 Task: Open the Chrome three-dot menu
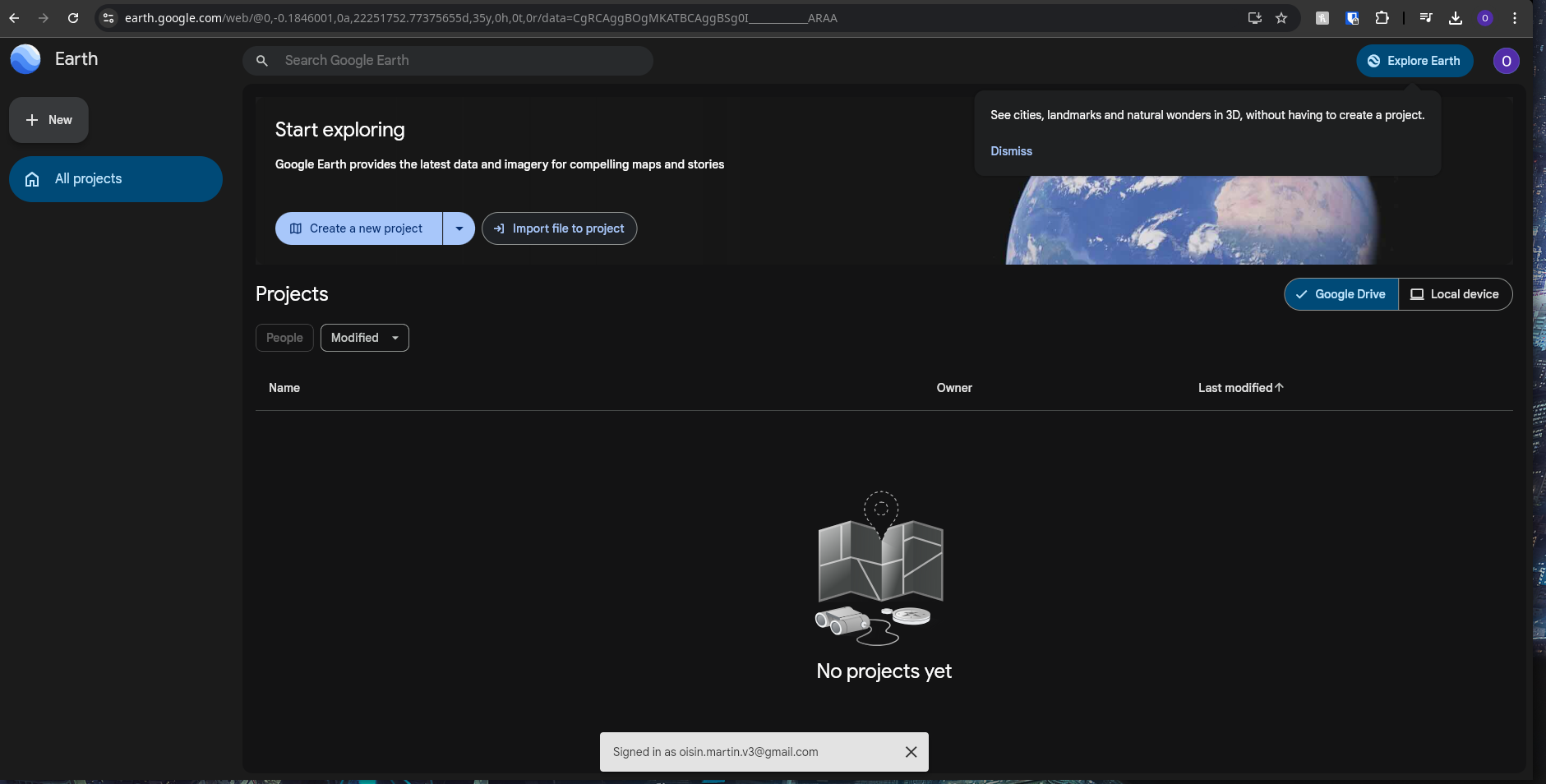1515,18
